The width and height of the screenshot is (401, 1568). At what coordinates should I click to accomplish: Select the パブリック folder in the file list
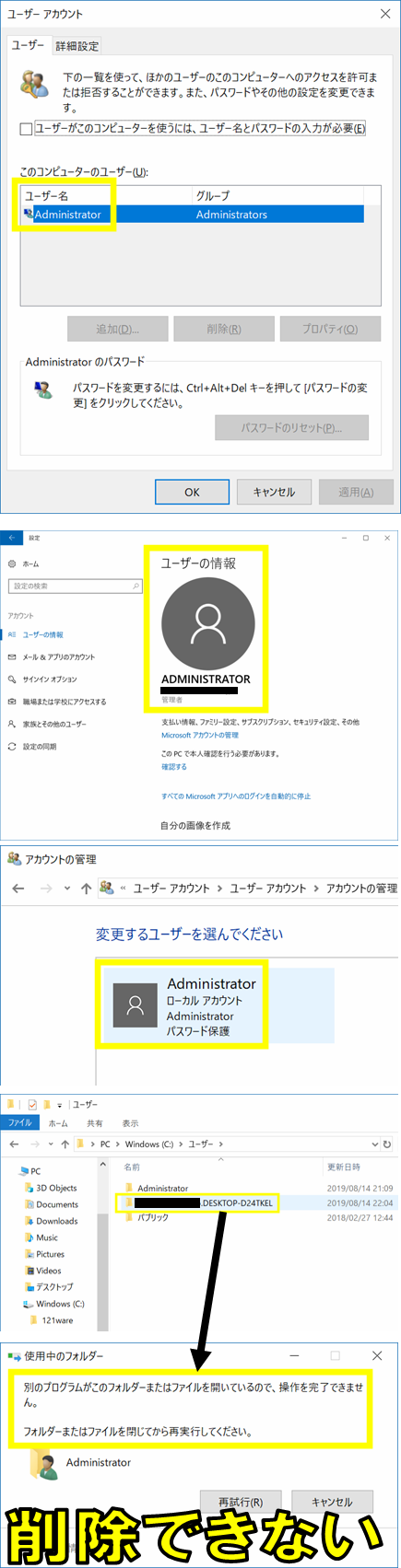(153, 1217)
